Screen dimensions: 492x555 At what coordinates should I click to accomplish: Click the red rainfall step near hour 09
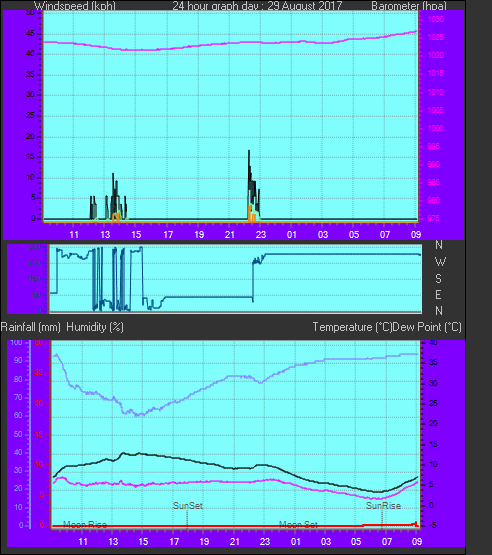pos(416,523)
